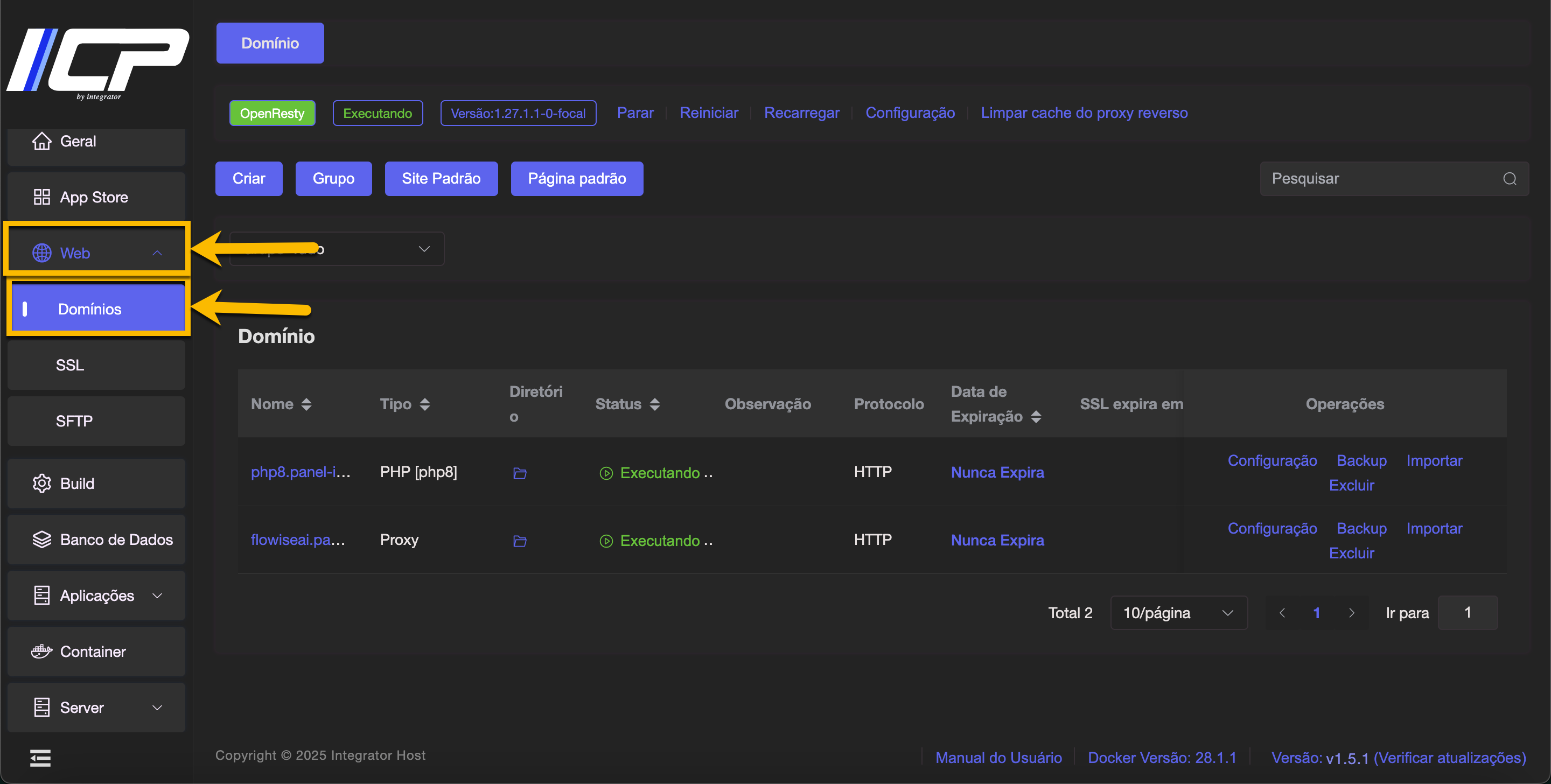Open SSL in the sidebar
This screenshot has height=784, width=1551.
point(96,365)
